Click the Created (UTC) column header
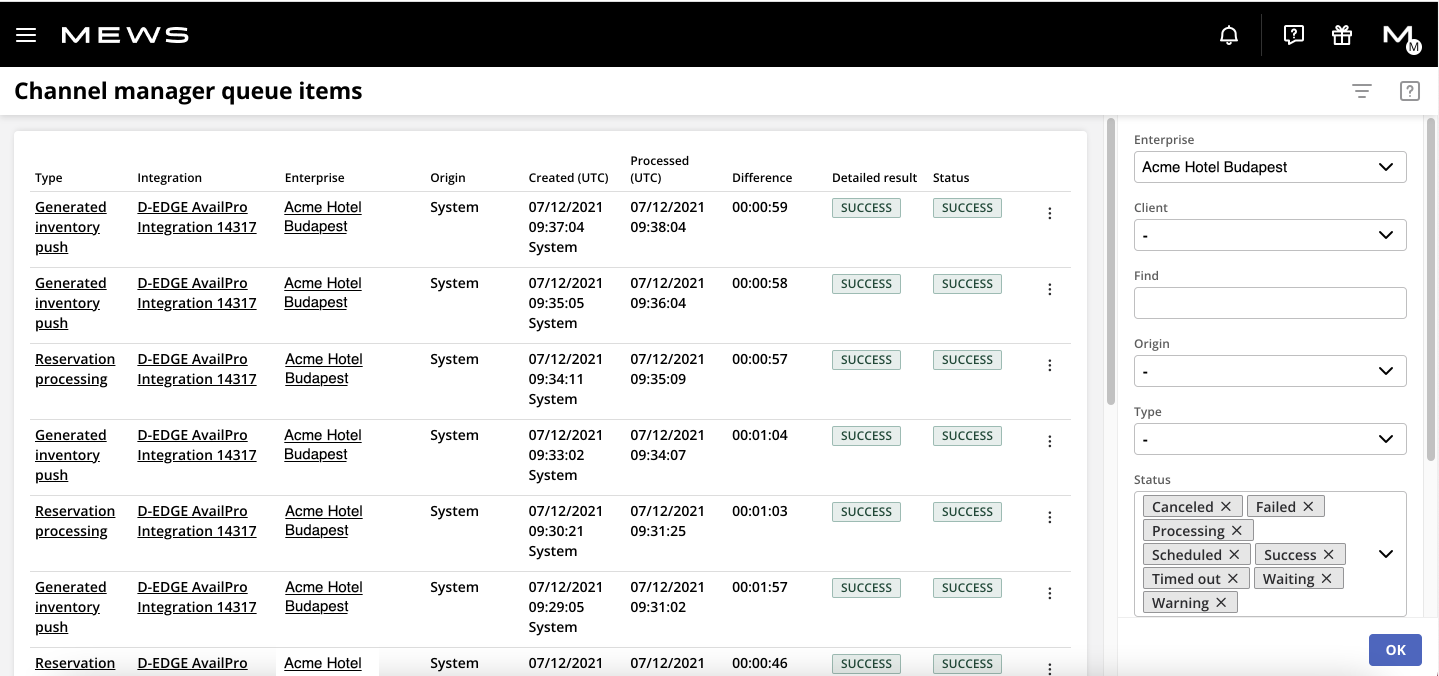The width and height of the screenshot is (1439, 676). (x=568, y=178)
